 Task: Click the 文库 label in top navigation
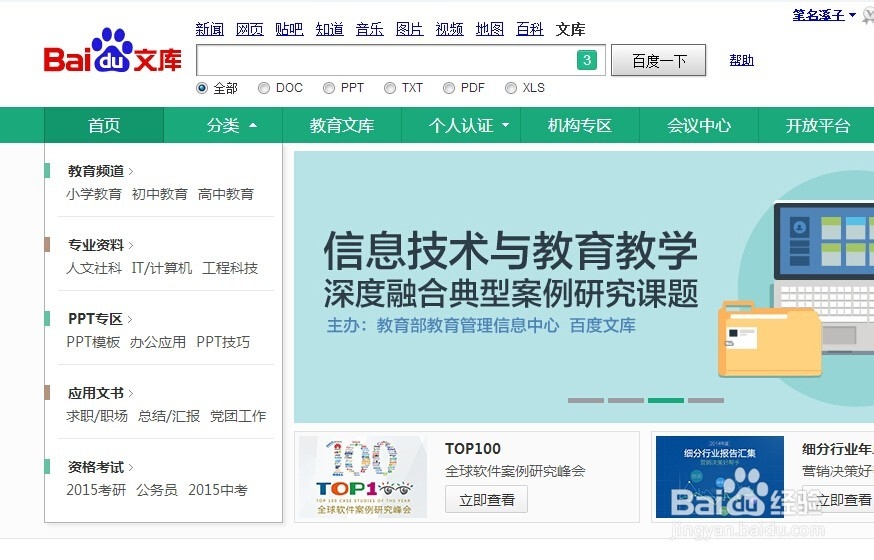coord(570,29)
